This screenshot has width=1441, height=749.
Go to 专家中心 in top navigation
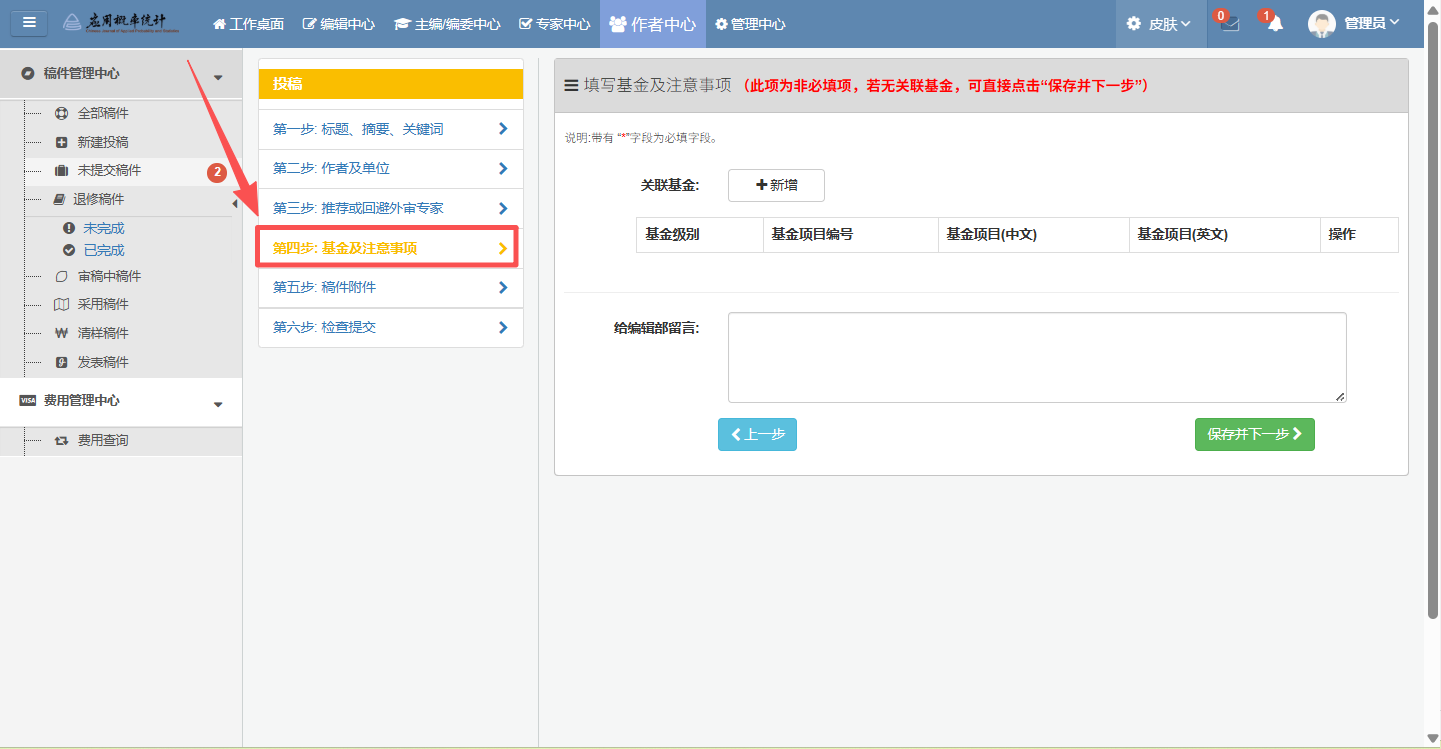pos(555,24)
